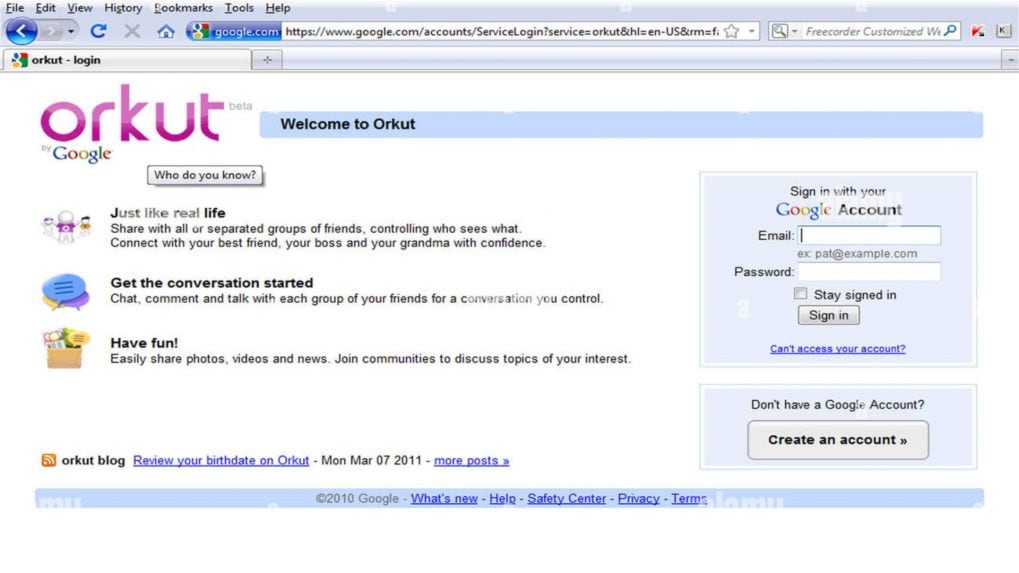Image resolution: width=1019 pixels, height=573 pixels.
Task: Open the more posts link
Action: (x=471, y=461)
